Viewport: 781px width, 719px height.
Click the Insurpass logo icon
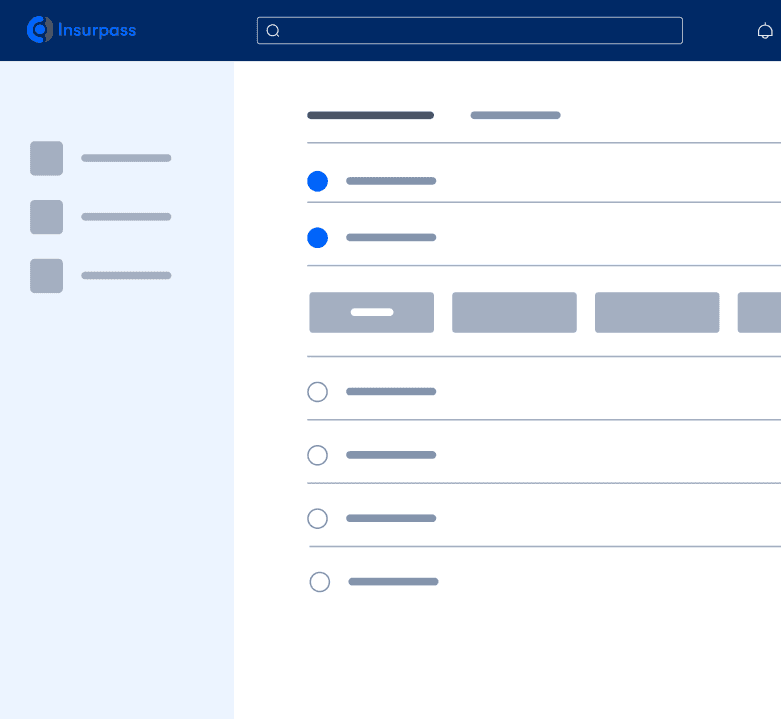(40, 30)
